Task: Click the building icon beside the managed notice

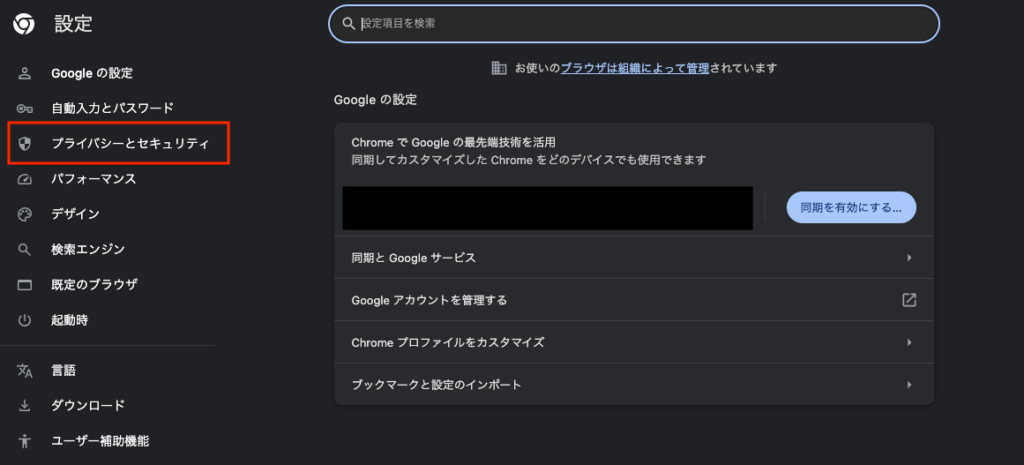Action: click(x=499, y=68)
